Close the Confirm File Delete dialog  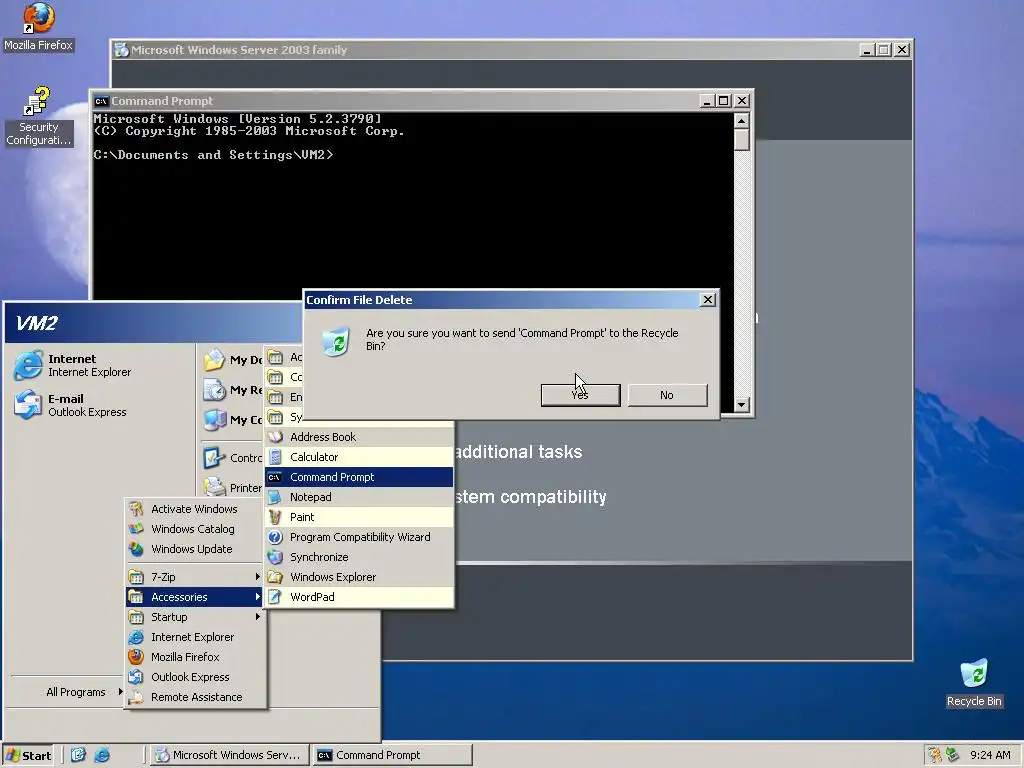coord(707,300)
